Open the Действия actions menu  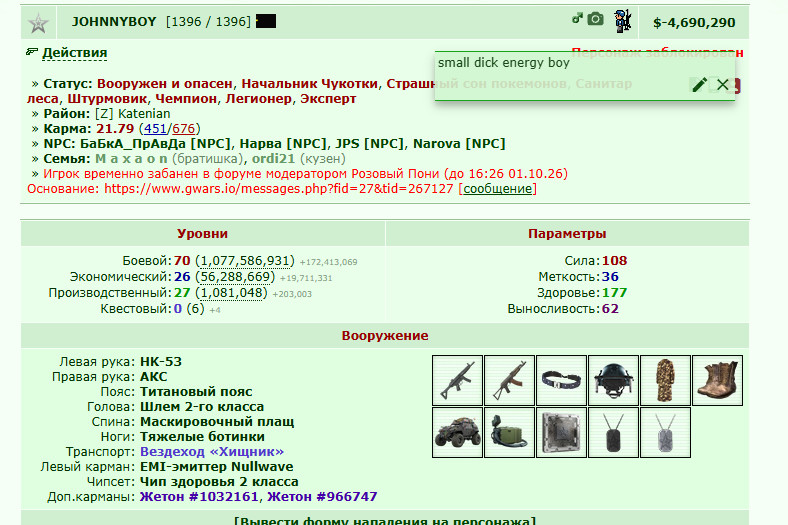(x=74, y=53)
